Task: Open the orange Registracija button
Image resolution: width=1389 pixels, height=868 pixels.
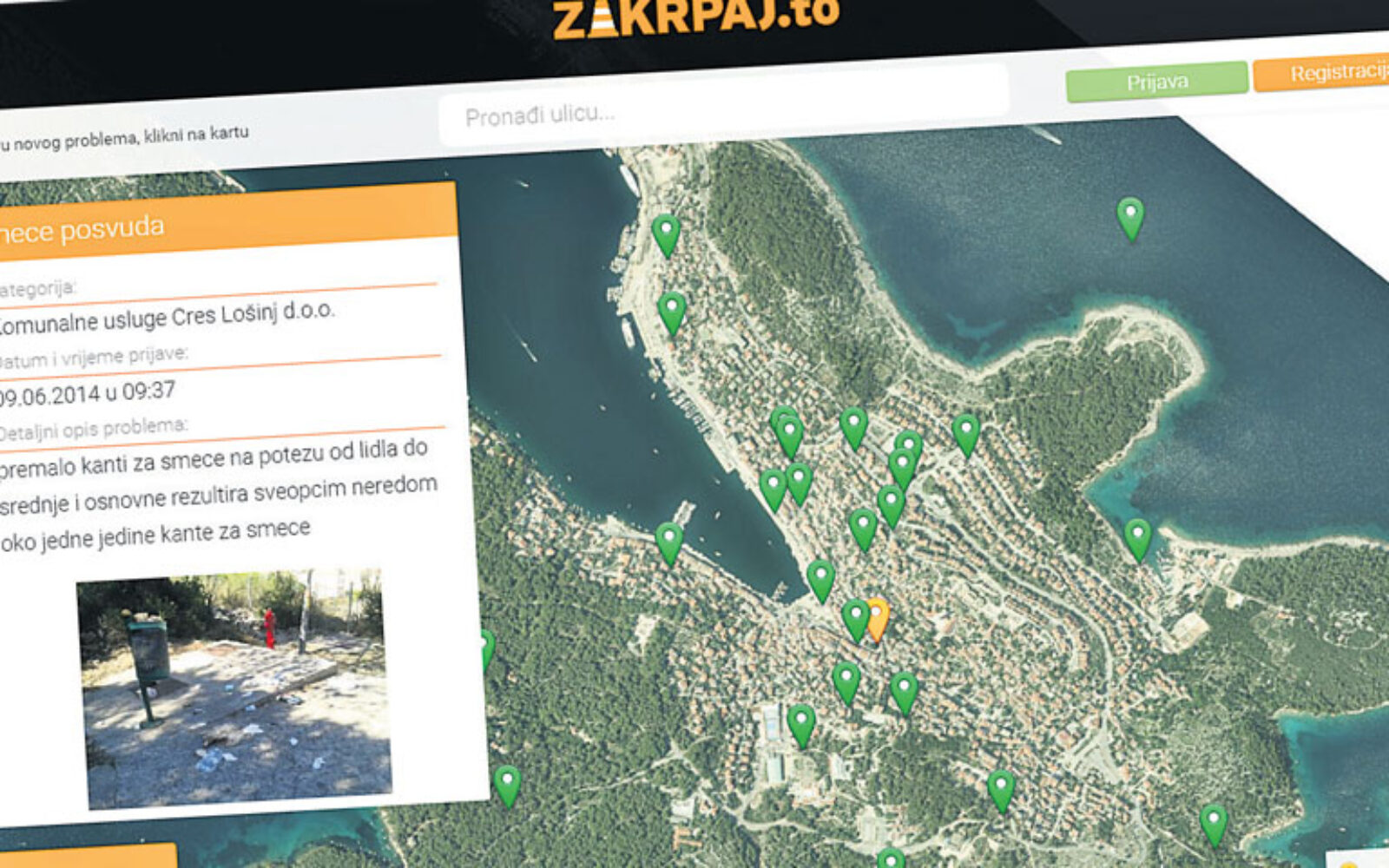Action: [x=1324, y=75]
